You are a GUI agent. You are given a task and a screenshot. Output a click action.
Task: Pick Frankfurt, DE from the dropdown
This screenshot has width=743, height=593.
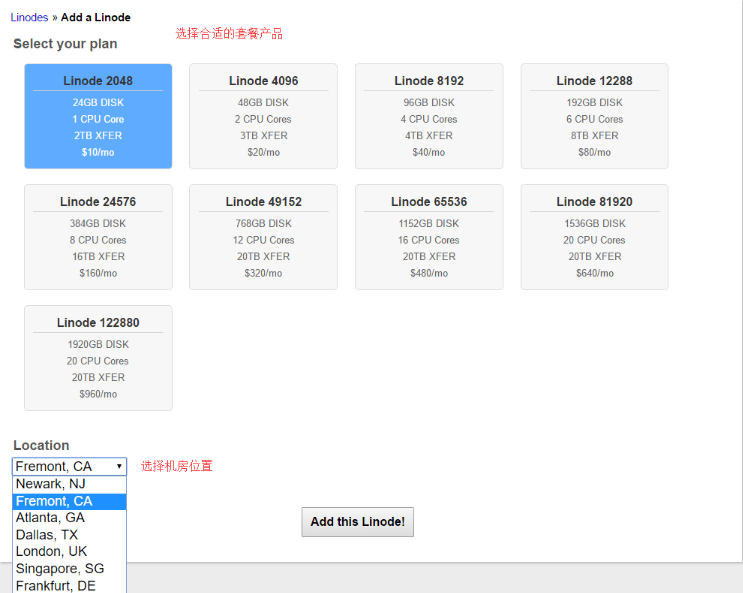(x=55, y=586)
